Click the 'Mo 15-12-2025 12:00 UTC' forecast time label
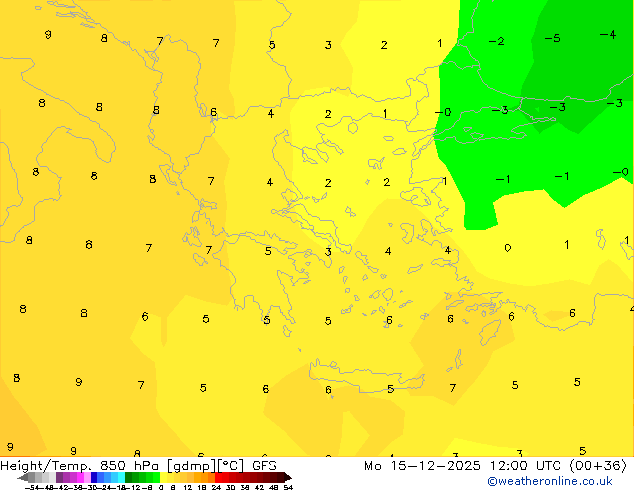 (x=465, y=465)
